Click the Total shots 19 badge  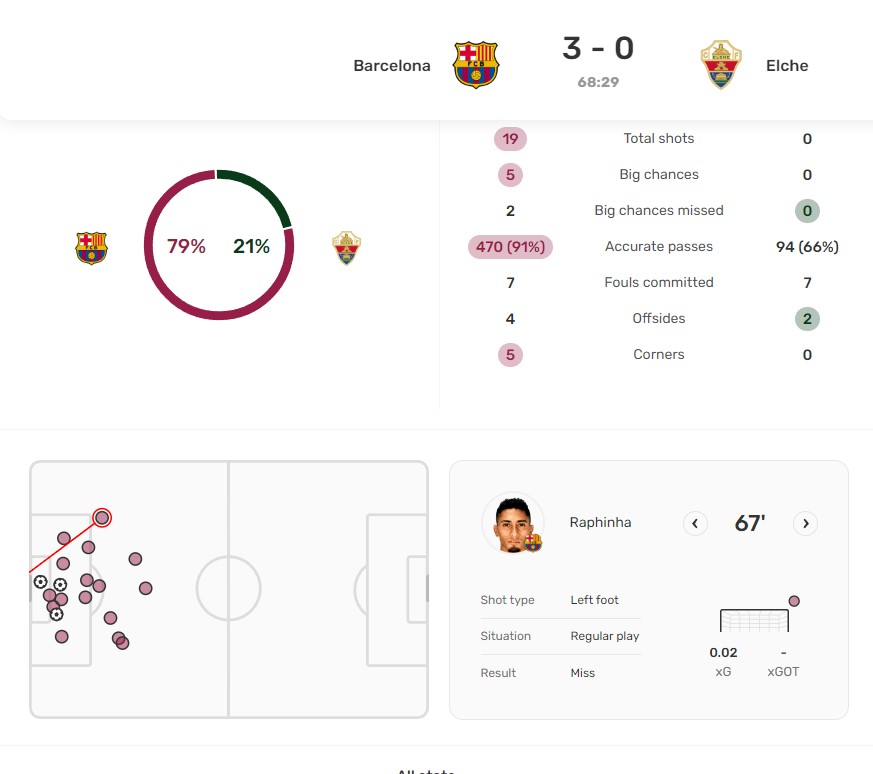click(510, 139)
